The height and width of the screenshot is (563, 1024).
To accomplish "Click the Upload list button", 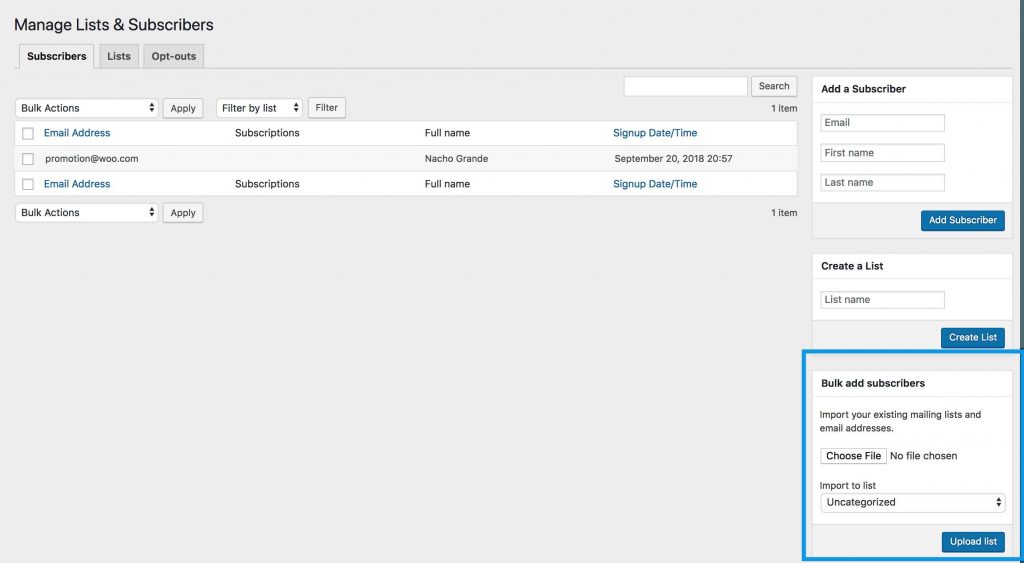I will click(x=972, y=542).
